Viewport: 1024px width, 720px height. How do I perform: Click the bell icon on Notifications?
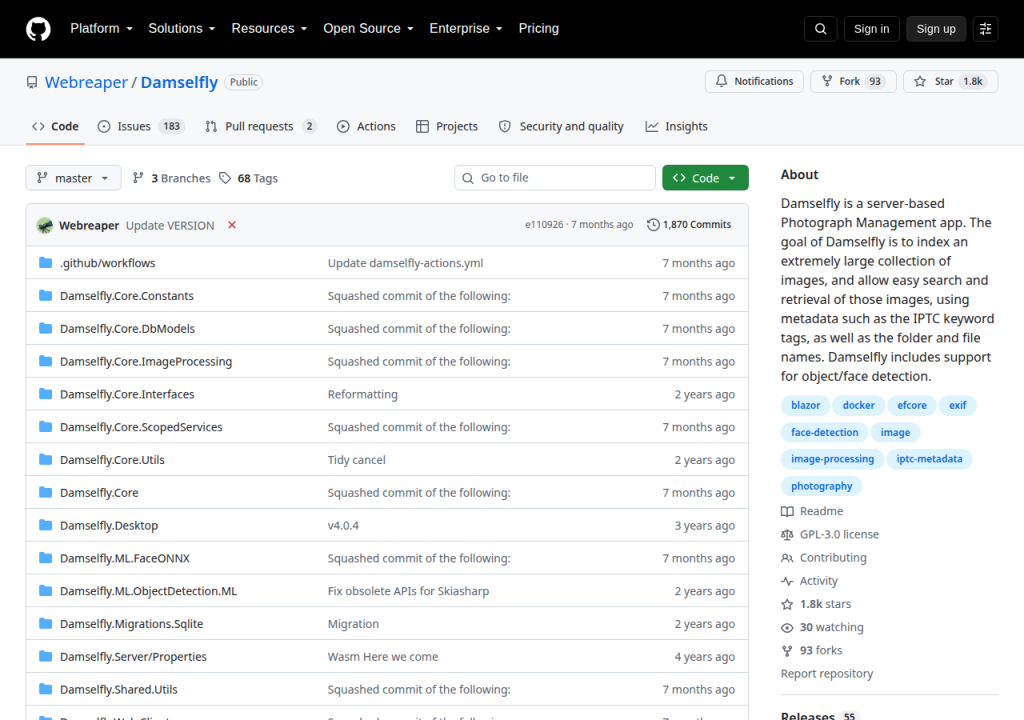pos(721,81)
